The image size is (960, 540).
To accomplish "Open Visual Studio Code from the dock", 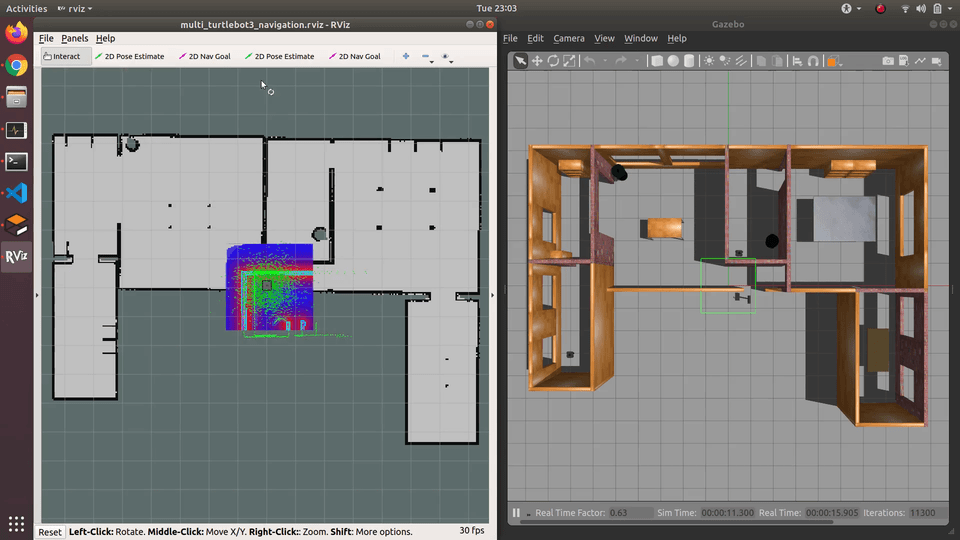I will click(x=16, y=193).
